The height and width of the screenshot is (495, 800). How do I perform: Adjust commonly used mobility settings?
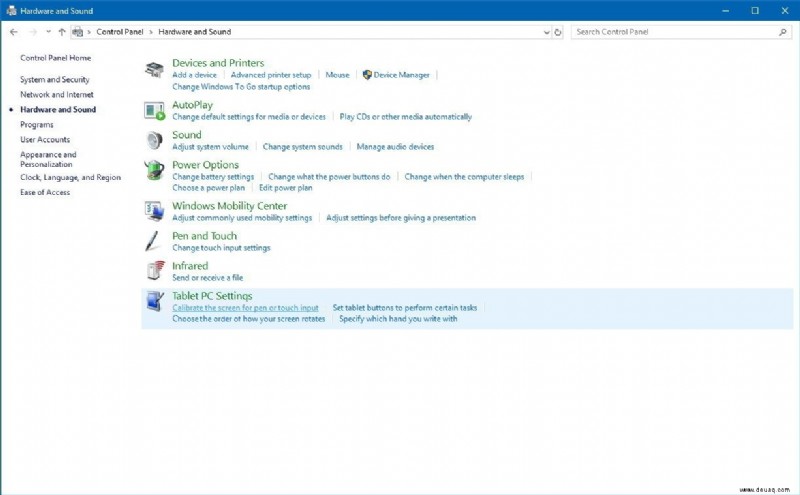[242, 218]
